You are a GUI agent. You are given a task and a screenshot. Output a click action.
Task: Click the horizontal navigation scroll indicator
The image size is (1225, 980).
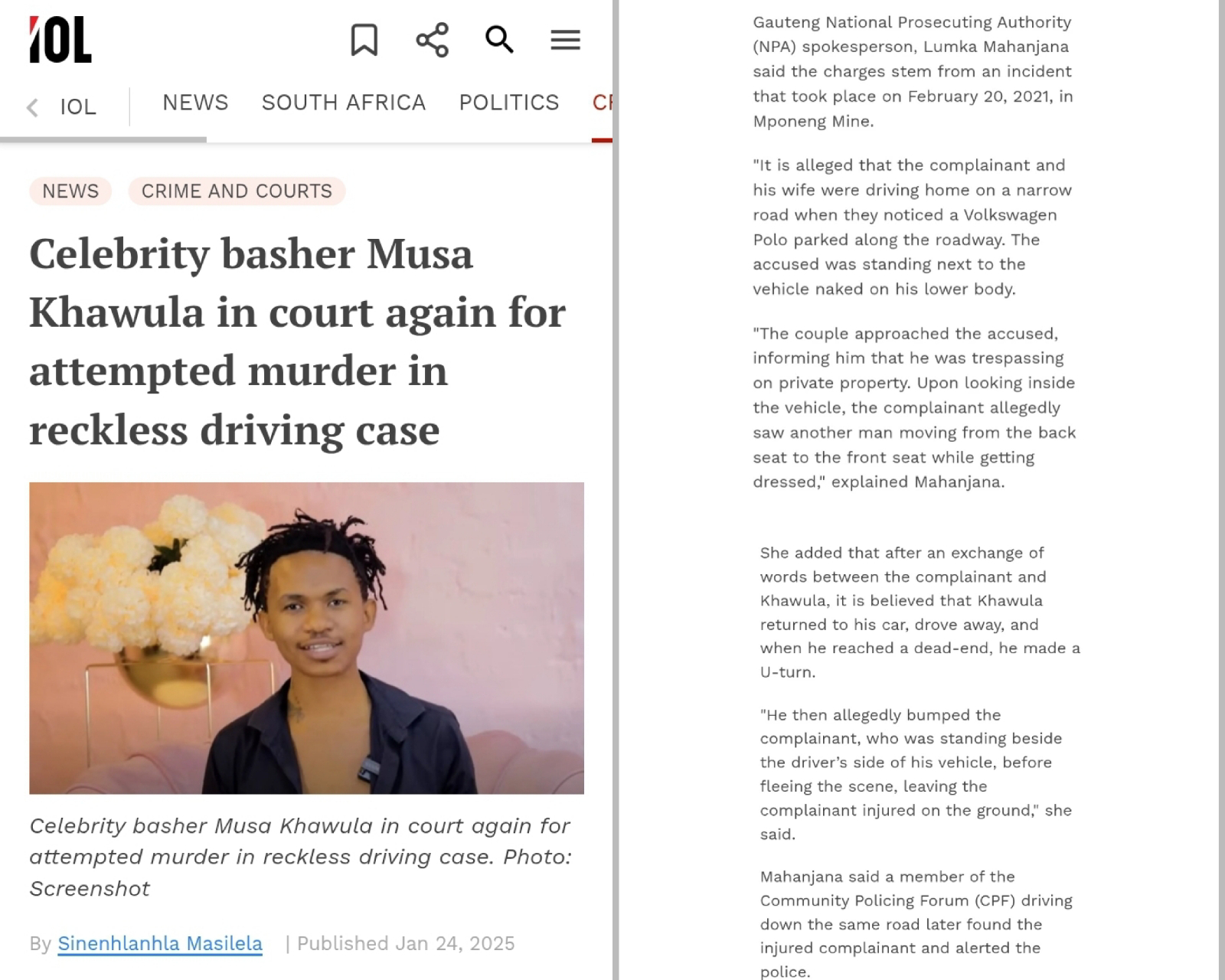point(103,139)
